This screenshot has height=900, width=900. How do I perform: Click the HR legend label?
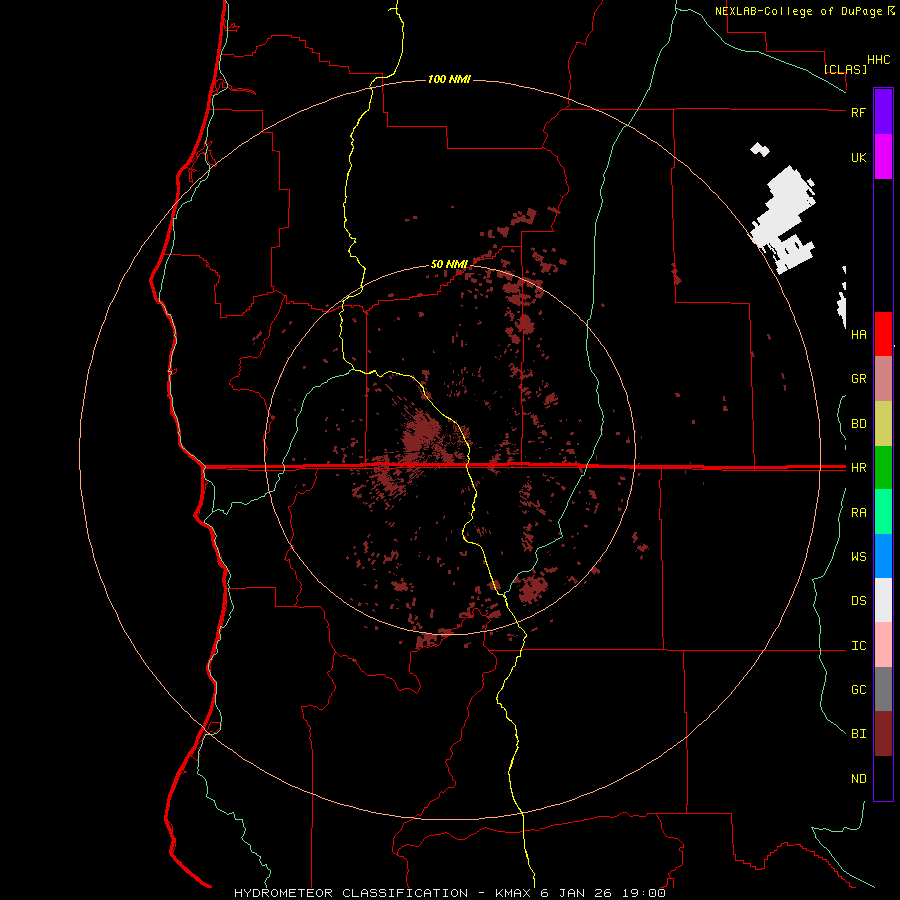pos(858,468)
